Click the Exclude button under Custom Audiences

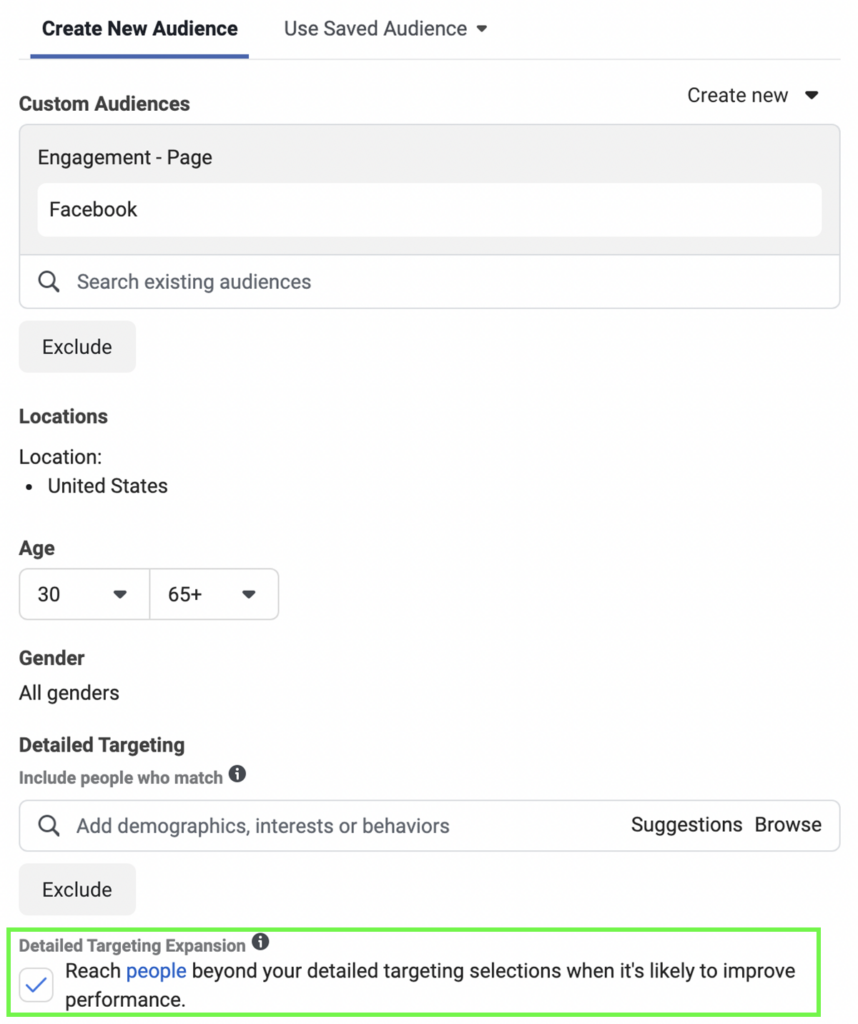click(x=77, y=346)
